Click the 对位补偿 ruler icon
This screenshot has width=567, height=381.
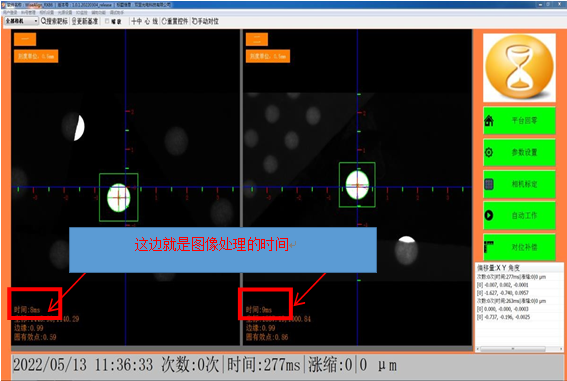pos(489,247)
